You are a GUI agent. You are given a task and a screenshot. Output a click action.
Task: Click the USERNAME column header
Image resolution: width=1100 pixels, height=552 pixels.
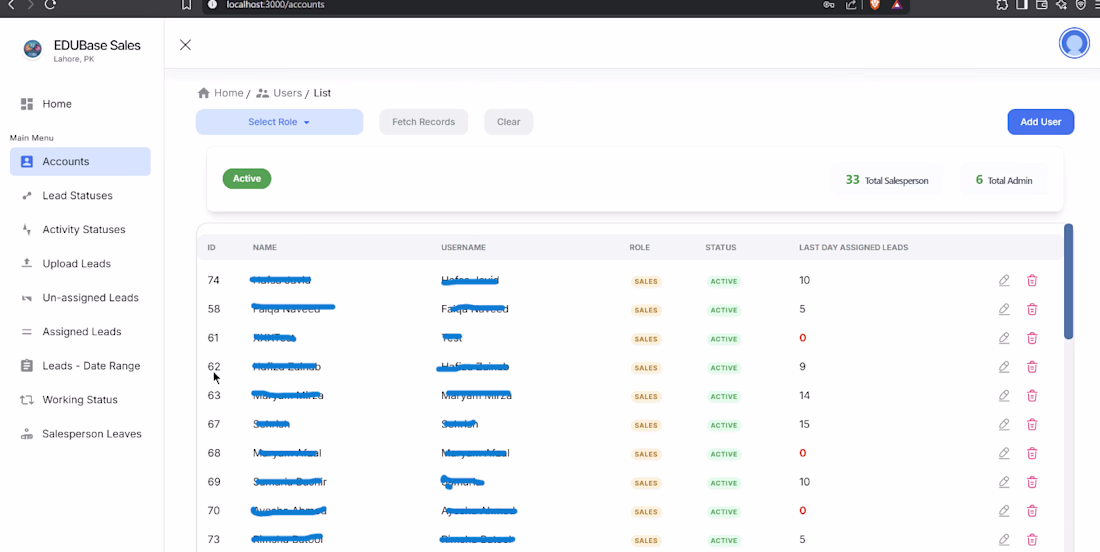point(464,248)
